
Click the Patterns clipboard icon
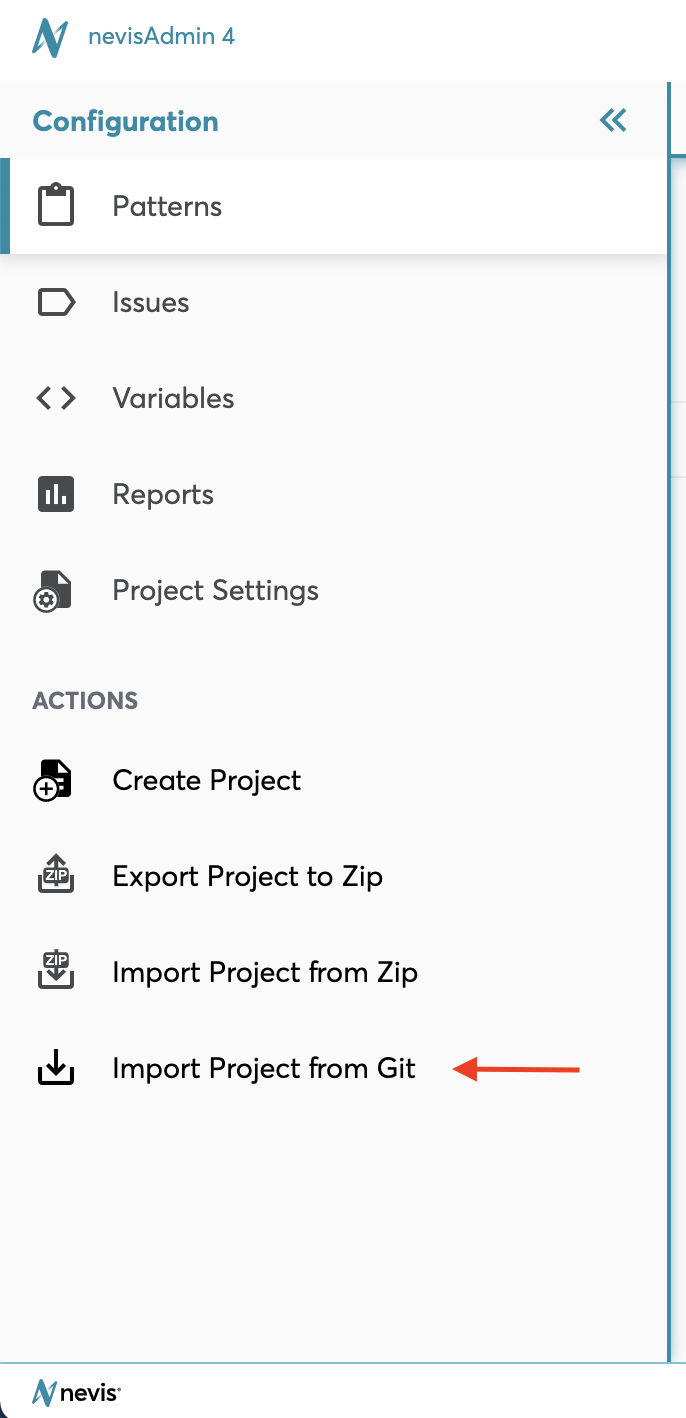click(x=56, y=206)
